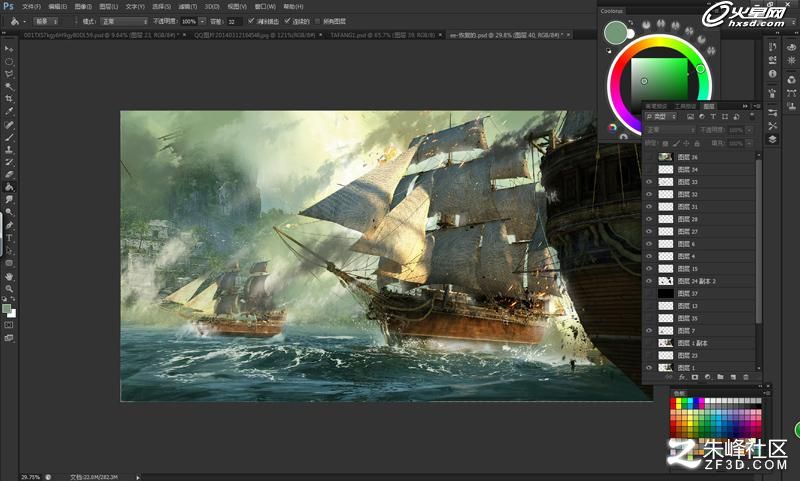
Task: Select the Horizontal Type tool
Action: coord(9,238)
